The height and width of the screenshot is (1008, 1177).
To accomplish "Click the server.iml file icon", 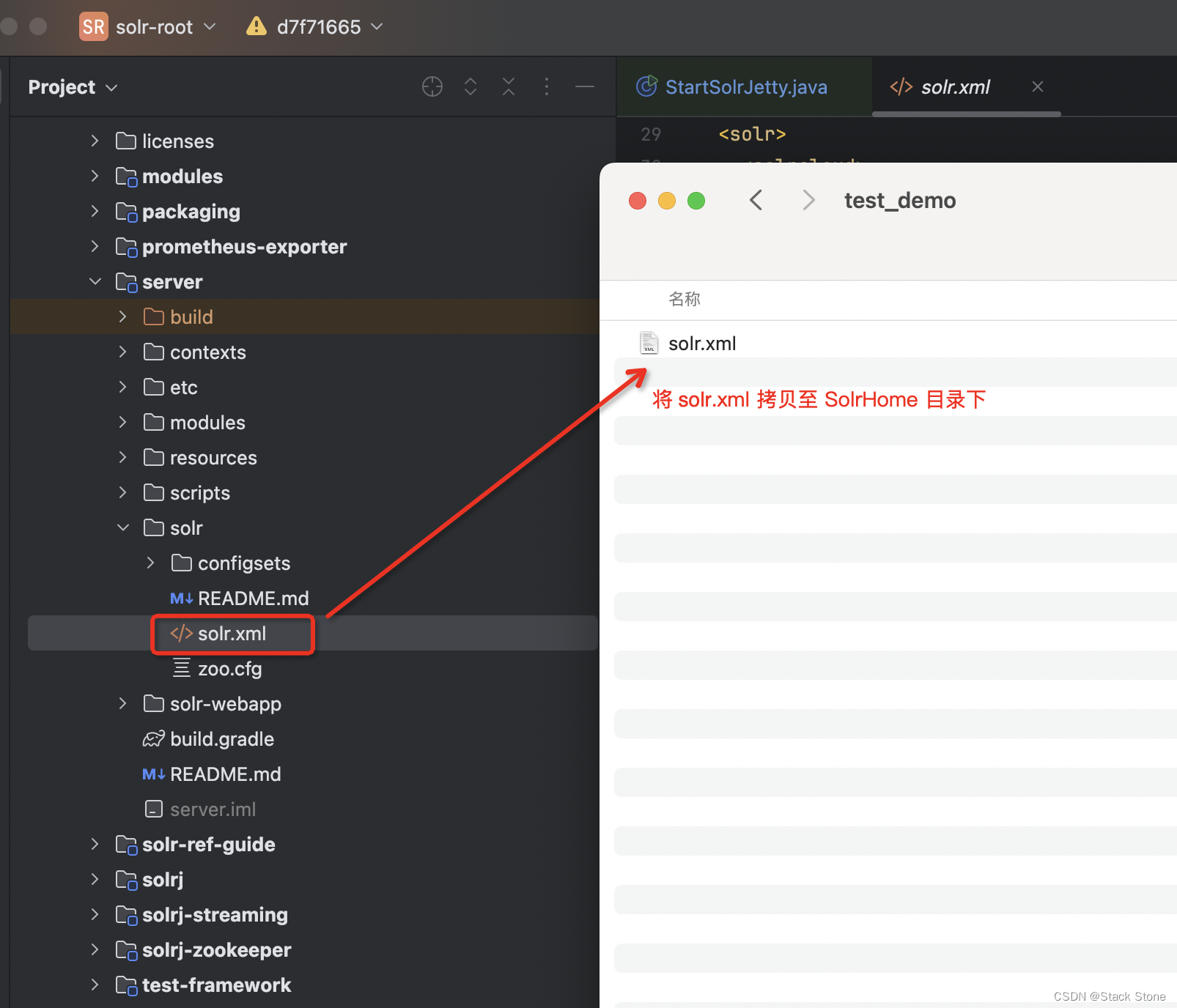I will (x=153, y=809).
